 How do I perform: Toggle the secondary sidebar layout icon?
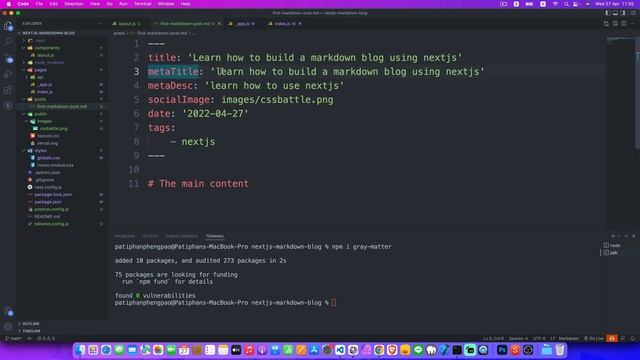623,13
